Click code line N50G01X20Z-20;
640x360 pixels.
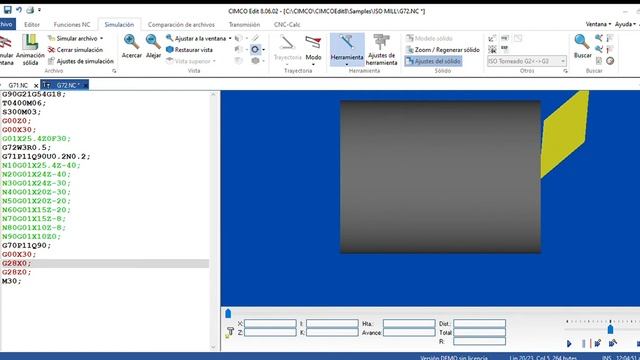(x=36, y=201)
